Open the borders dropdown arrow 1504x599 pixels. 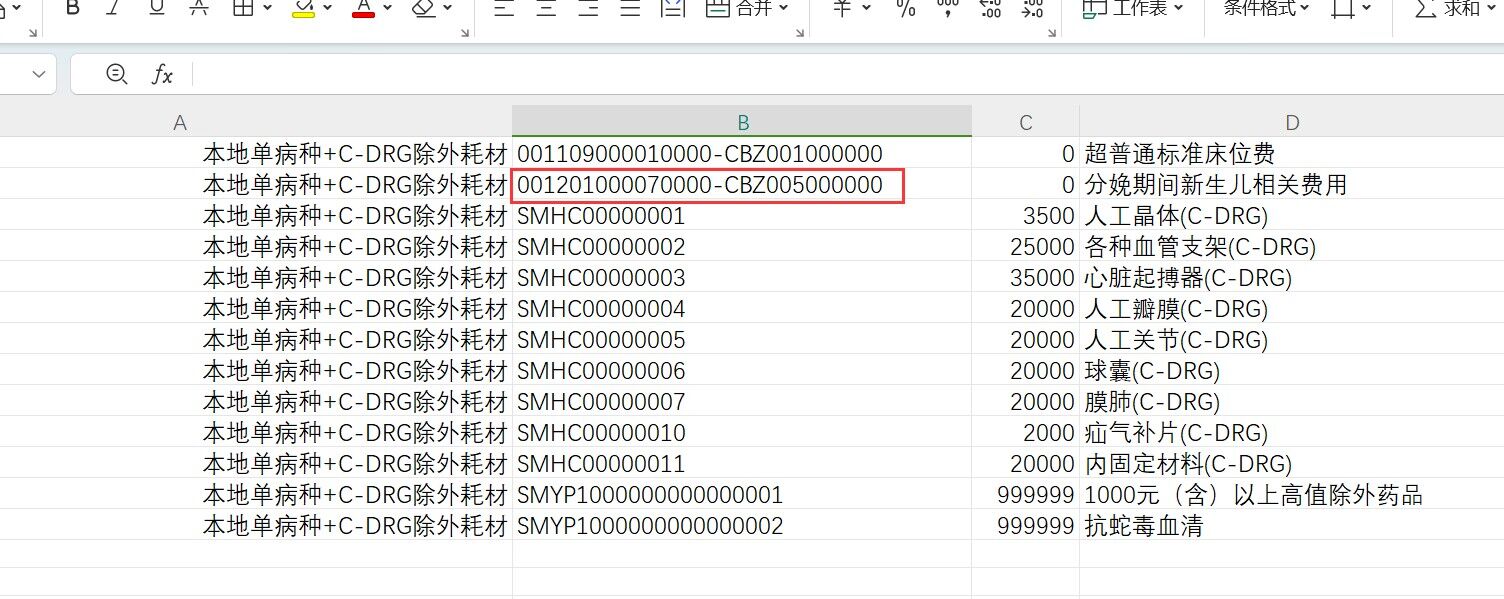(x=267, y=8)
